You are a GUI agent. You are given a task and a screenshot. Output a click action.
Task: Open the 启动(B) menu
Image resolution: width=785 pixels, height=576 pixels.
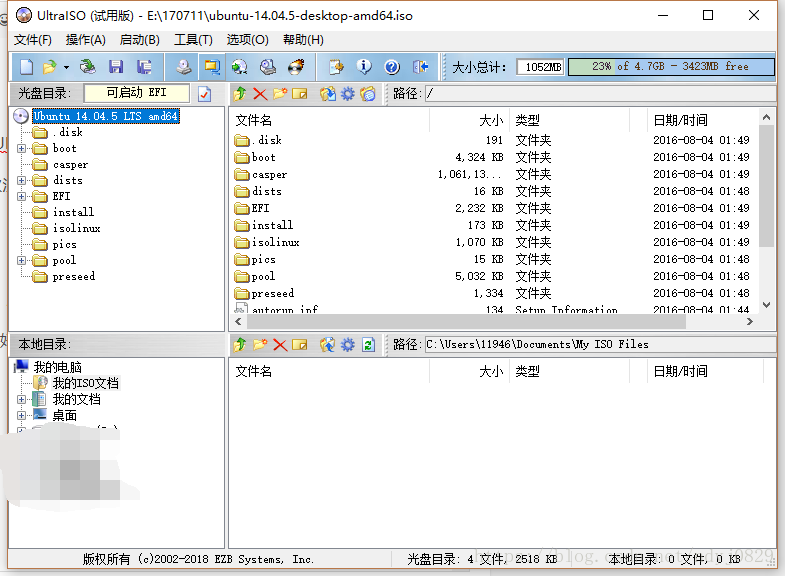click(140, 40)
